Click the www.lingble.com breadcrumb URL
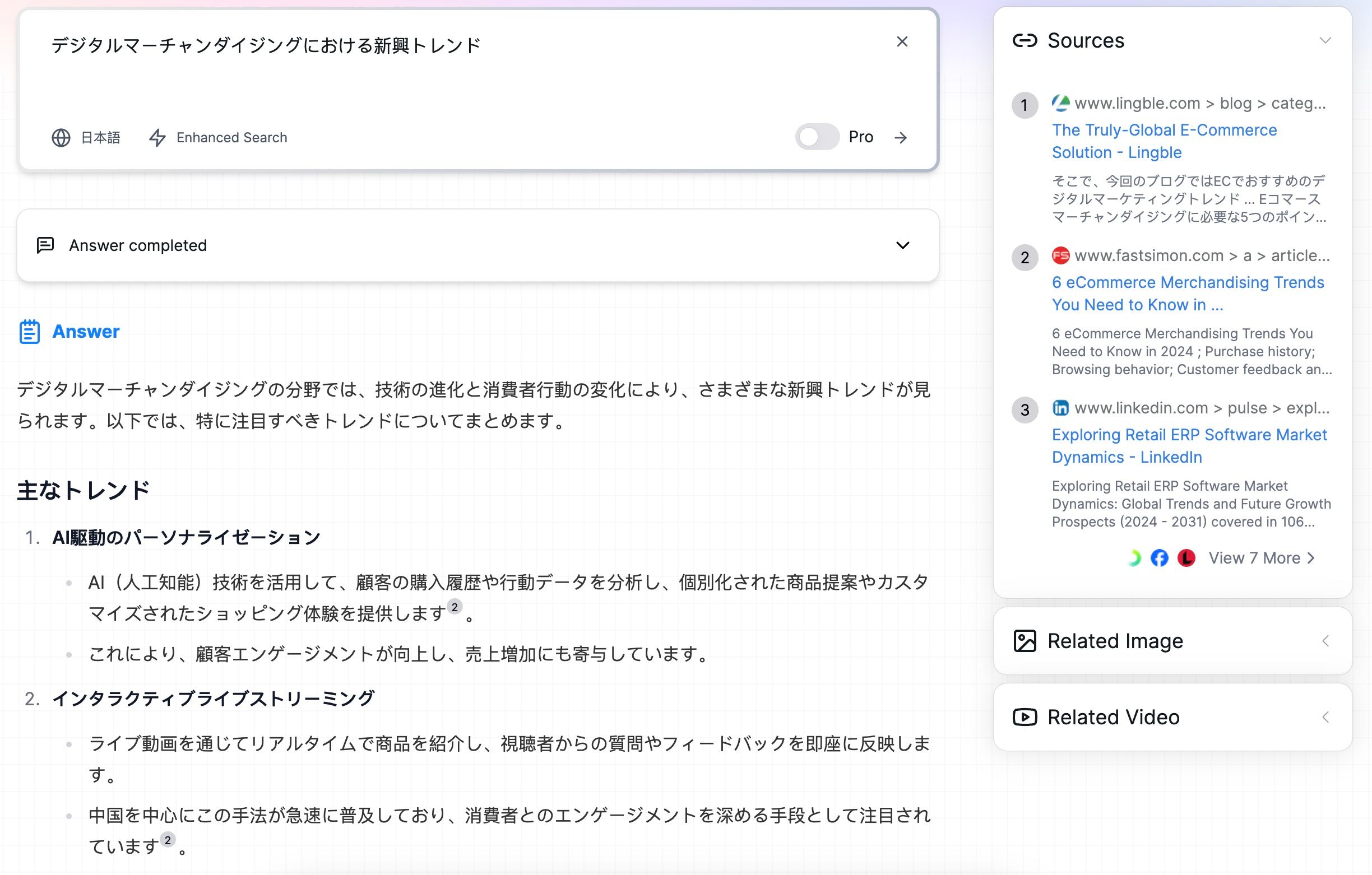Image resolution: width=1372 pixels, height=875 pixels. tap(1200, 104)
